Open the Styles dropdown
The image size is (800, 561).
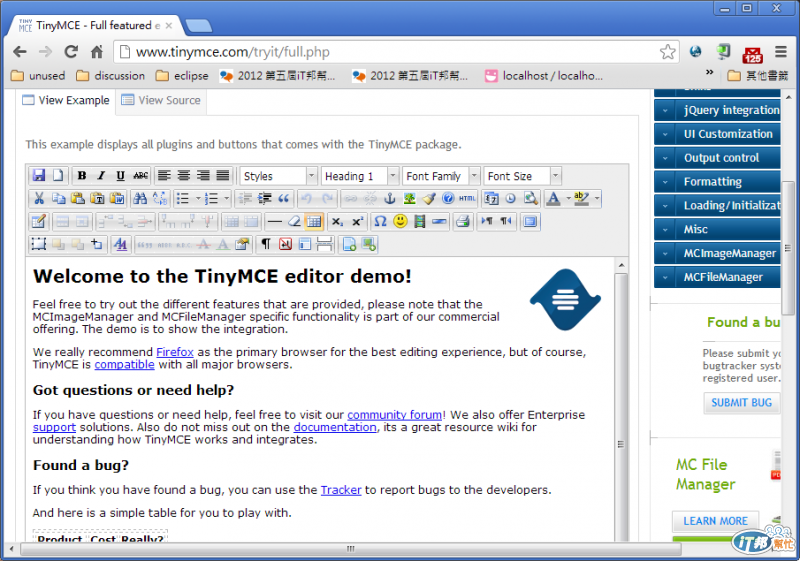(279, 176)
